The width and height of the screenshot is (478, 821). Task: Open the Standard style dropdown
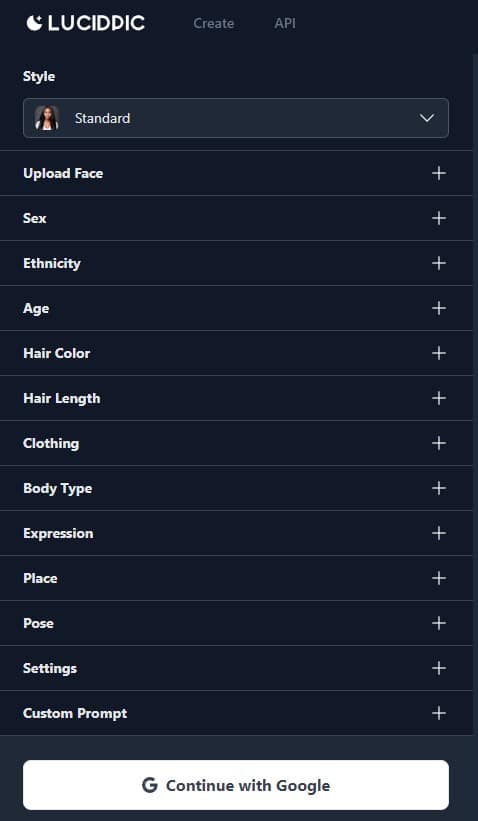(236, 118)
